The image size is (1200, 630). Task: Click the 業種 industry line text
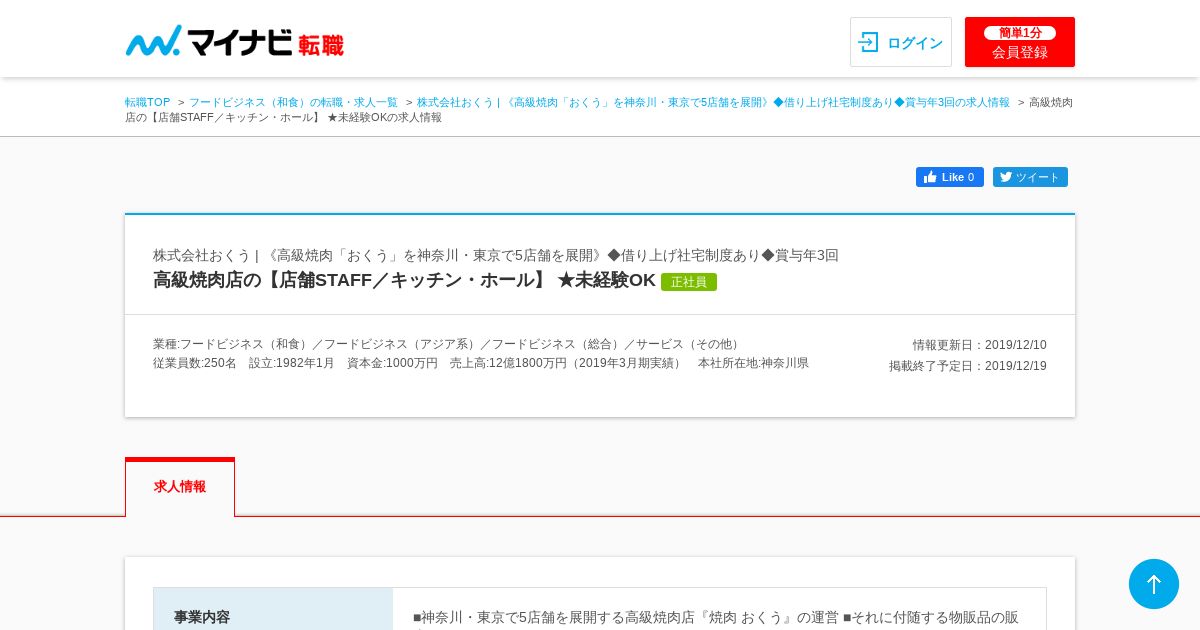tap(448, 344)
